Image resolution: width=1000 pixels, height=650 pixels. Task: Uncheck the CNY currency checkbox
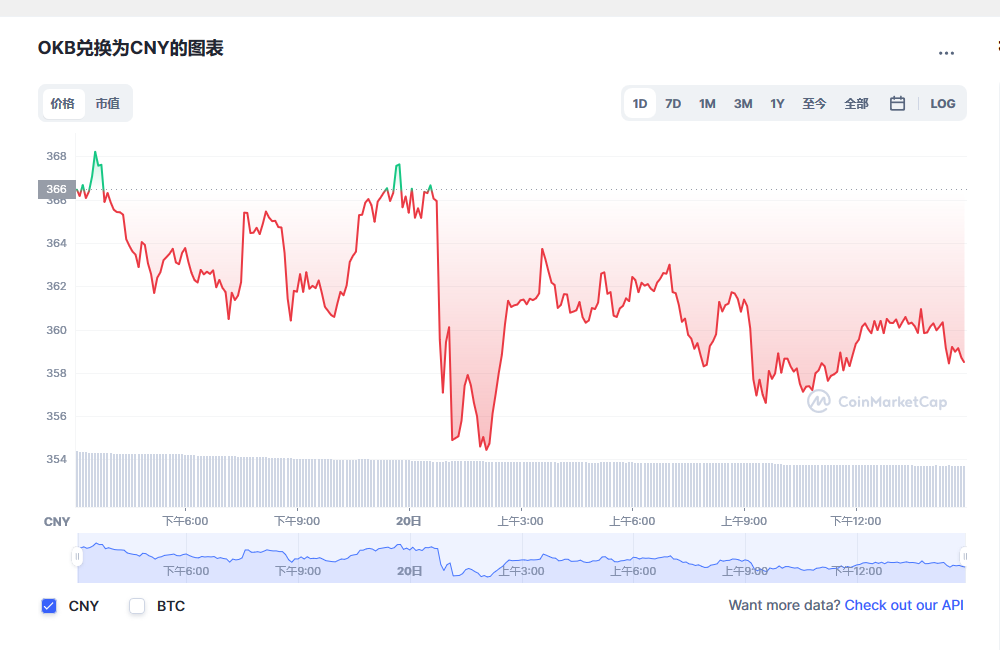point(49,606)
